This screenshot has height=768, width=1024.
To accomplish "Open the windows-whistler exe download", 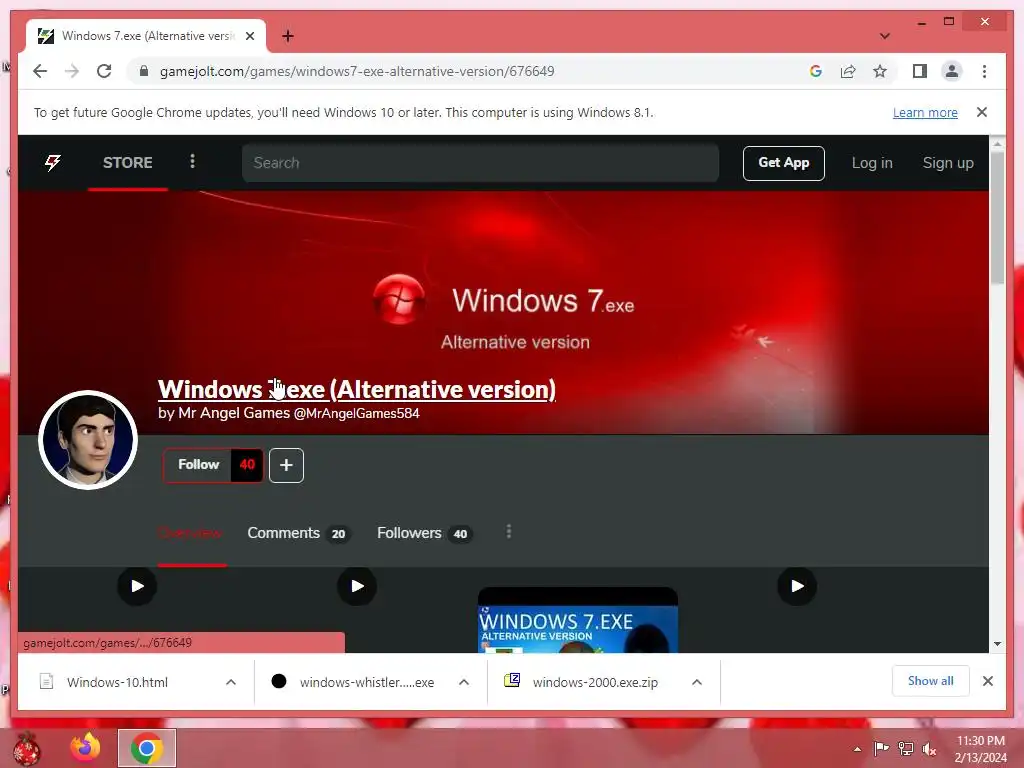I will click(353, 682).
